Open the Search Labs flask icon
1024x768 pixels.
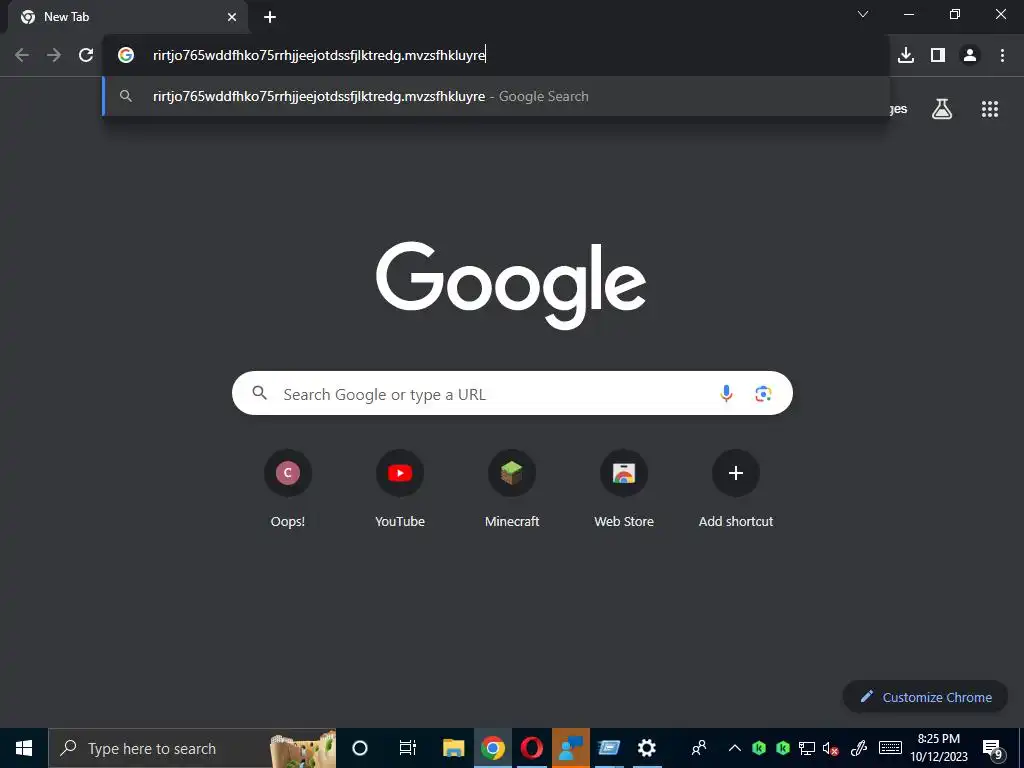click(942, 109)
